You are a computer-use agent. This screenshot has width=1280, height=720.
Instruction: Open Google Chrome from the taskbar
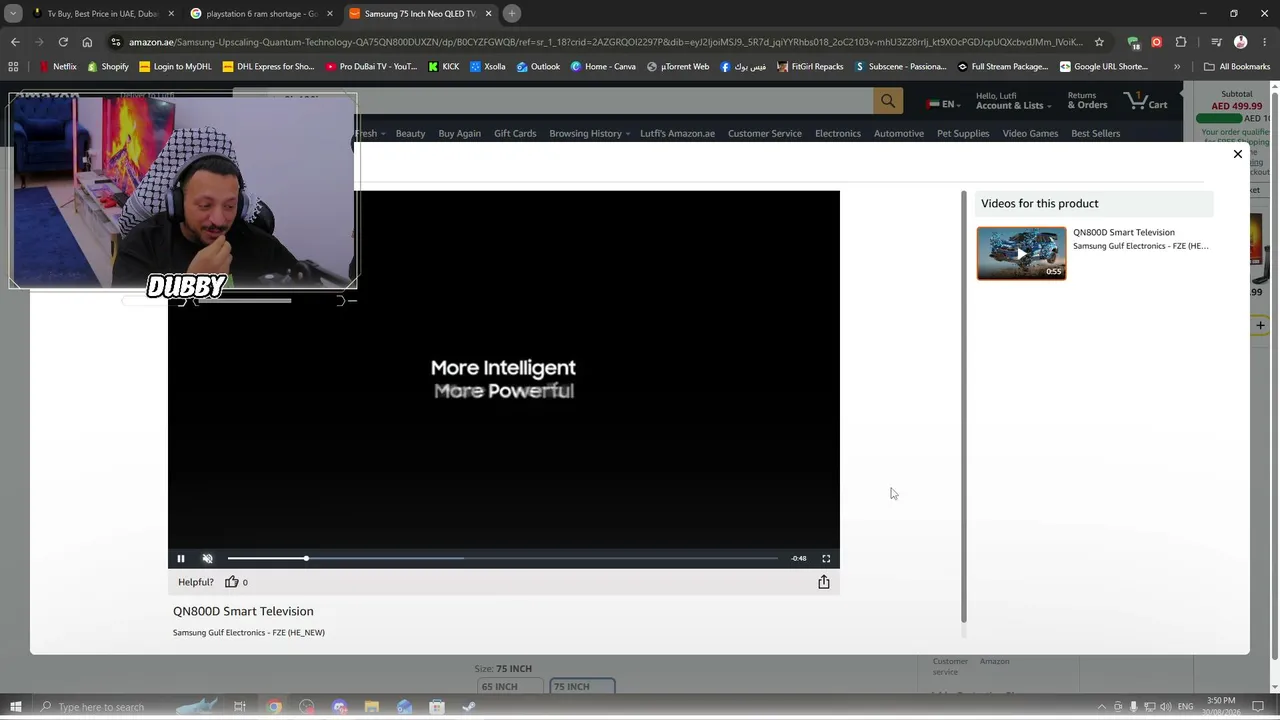point(274,707)
